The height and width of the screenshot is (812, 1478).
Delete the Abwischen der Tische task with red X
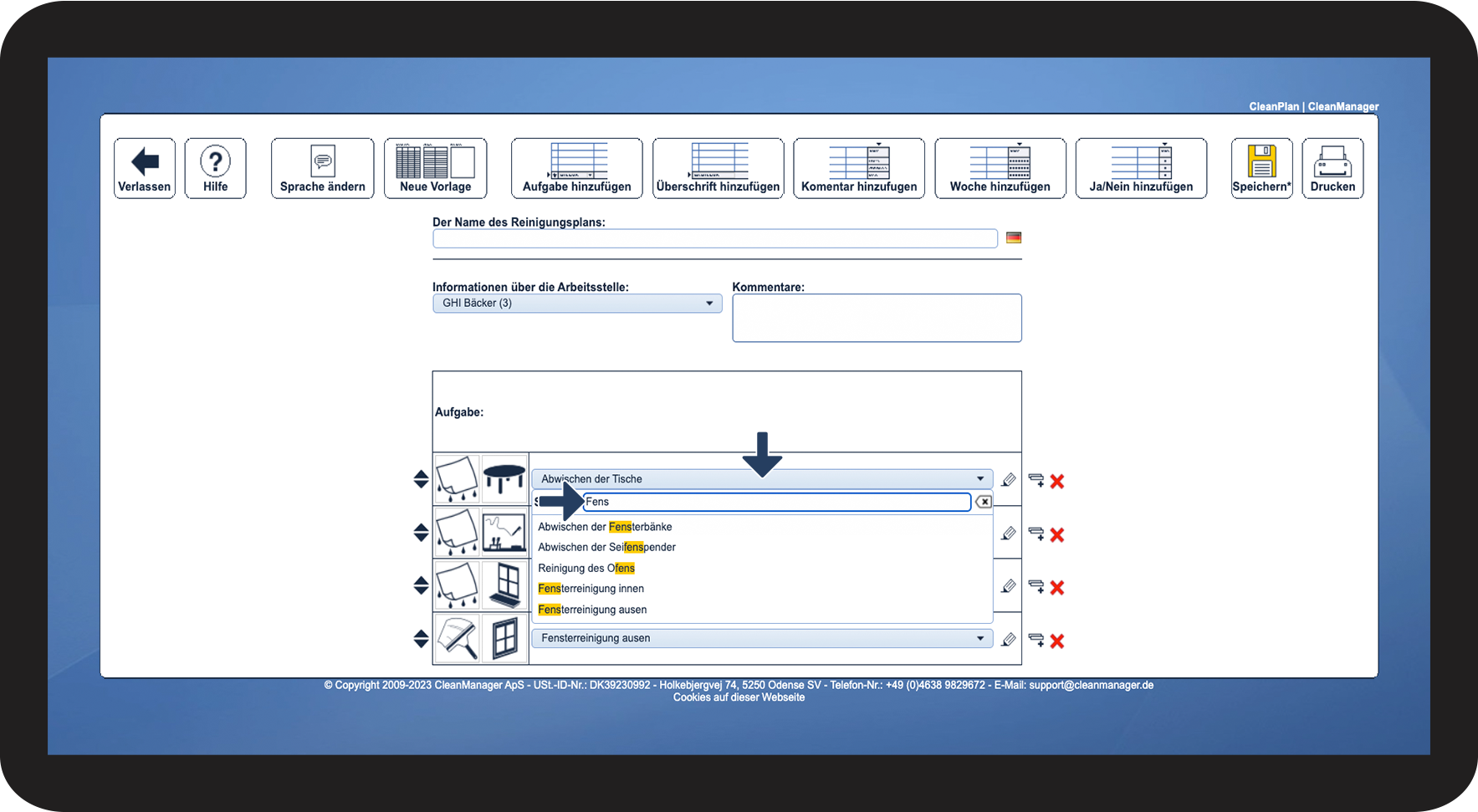coord(1057,481)
